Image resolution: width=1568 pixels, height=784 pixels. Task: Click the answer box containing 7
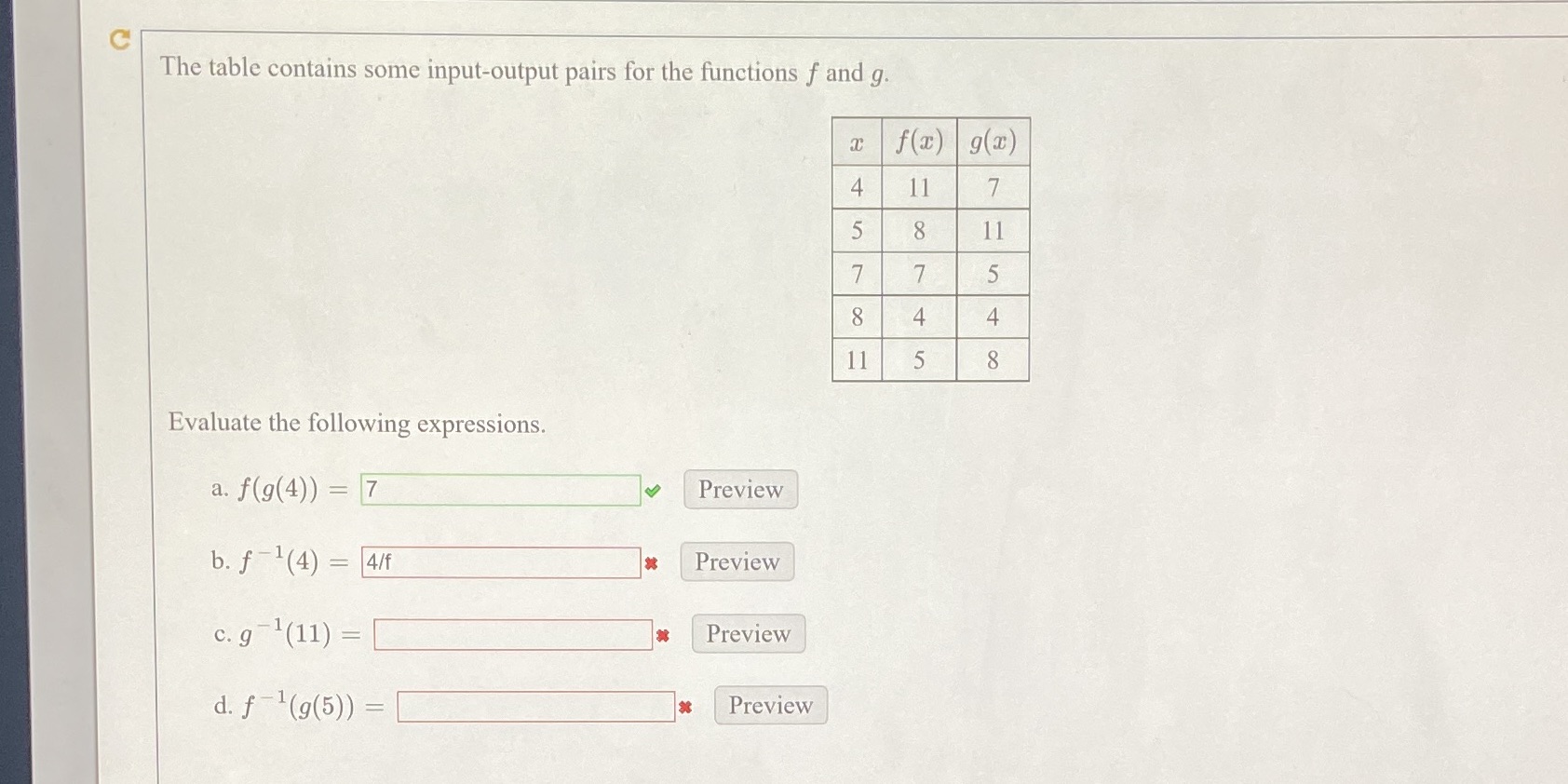[500, 489]
